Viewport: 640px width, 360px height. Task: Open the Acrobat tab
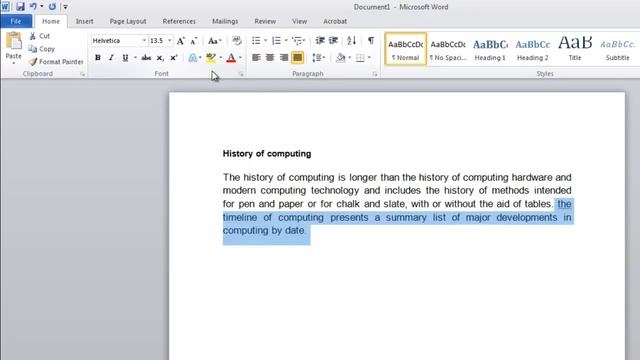tap(335, 21)
